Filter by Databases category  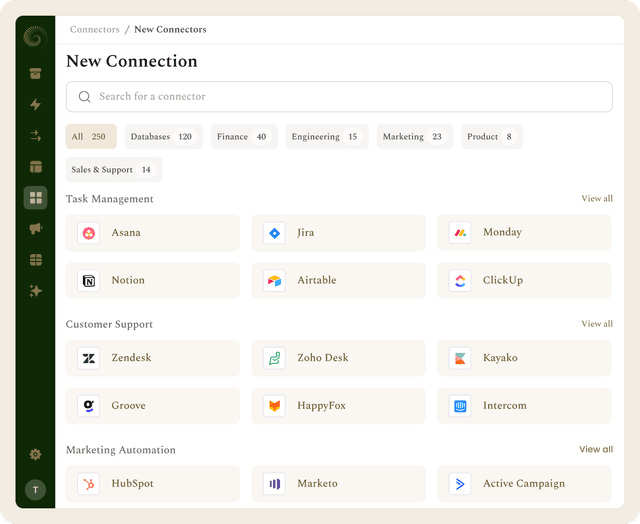[x=164, y=136]
